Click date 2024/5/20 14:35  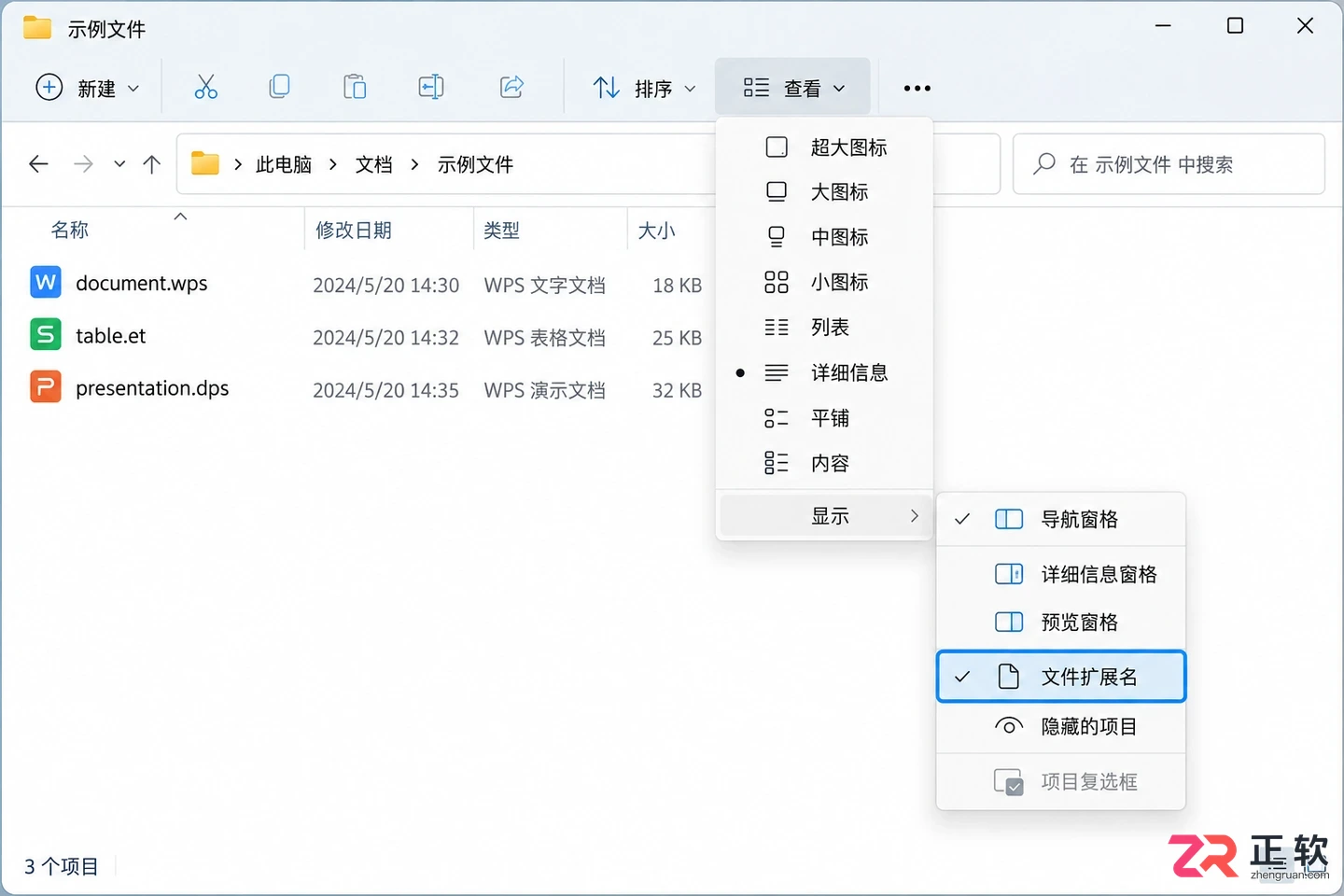pyautogui.click(x=385, y=390)
